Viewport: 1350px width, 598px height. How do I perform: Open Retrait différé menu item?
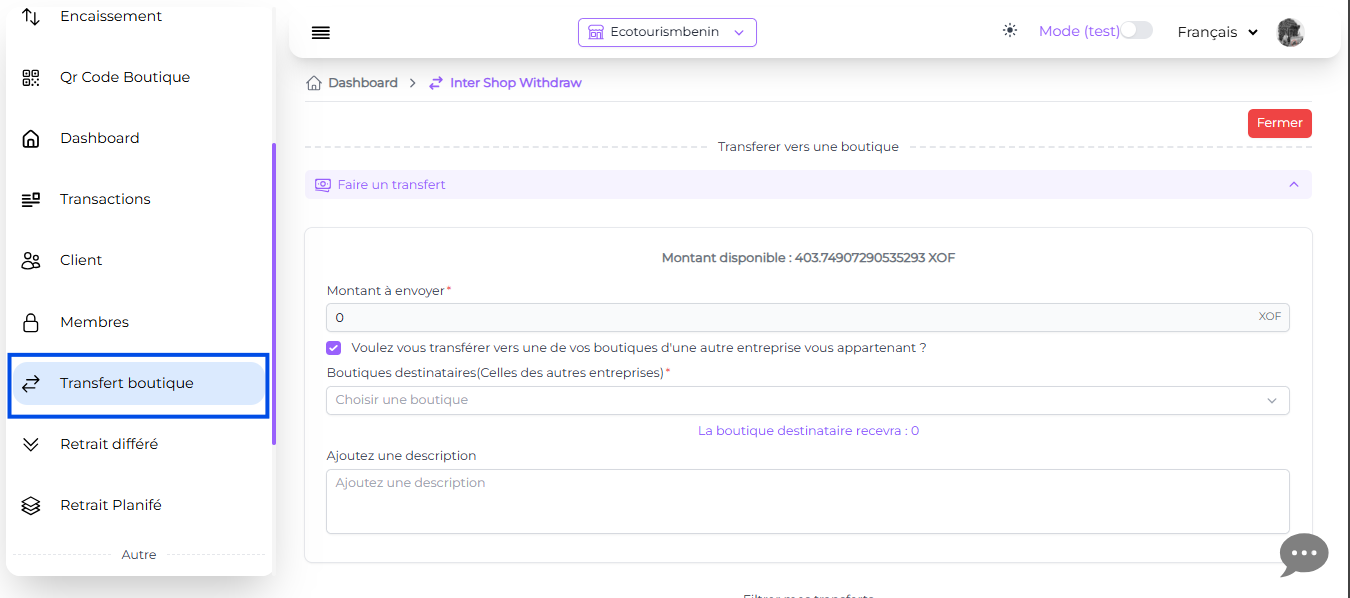[109, 444]
